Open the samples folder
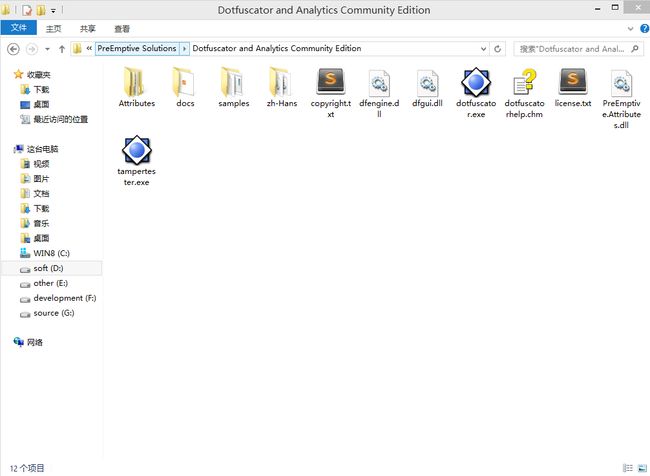Screen dimensions: 650x476 [234, 88]
